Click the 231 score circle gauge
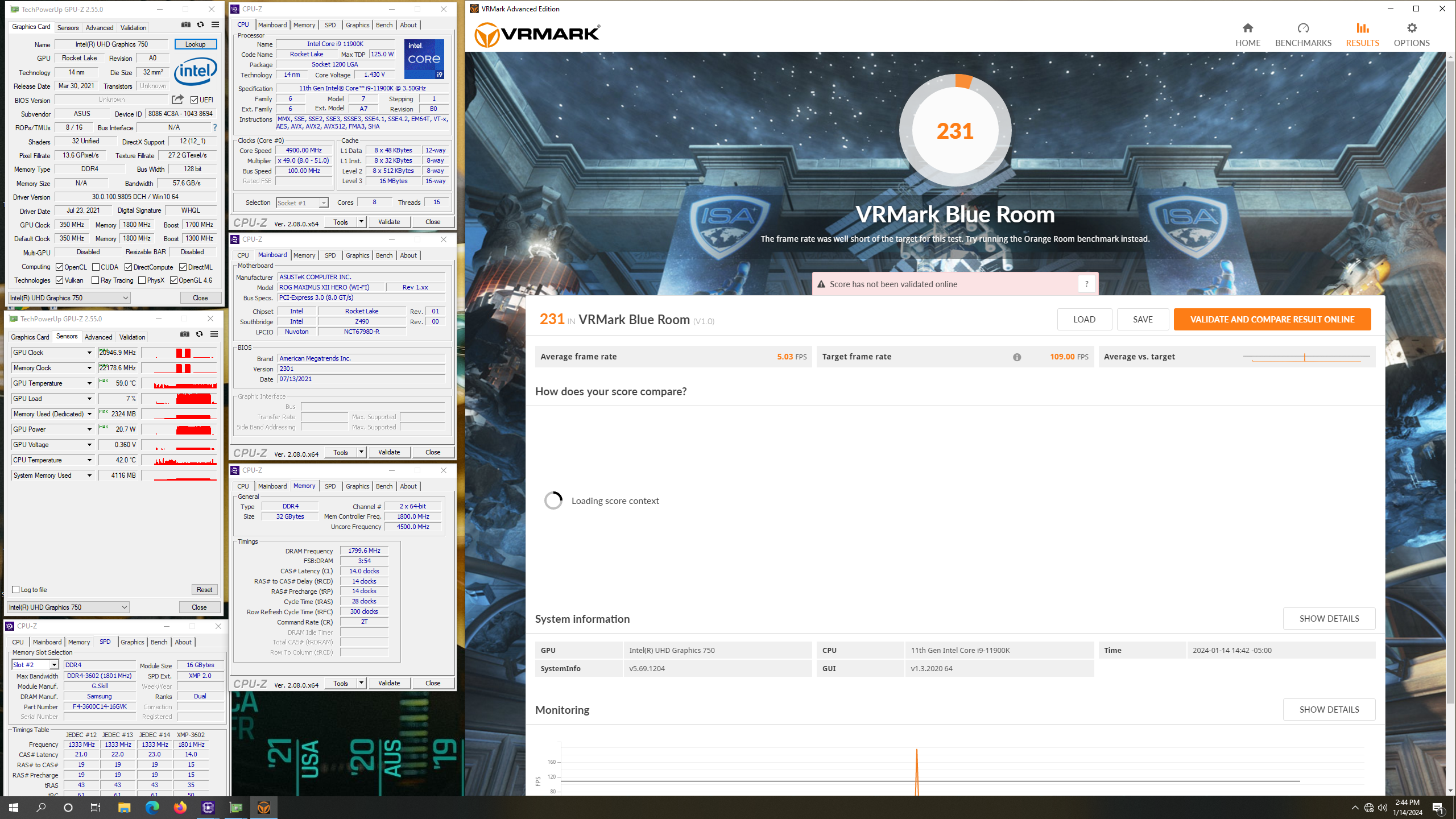This screenshot has height=819, width=1456. tap(955, 131)
